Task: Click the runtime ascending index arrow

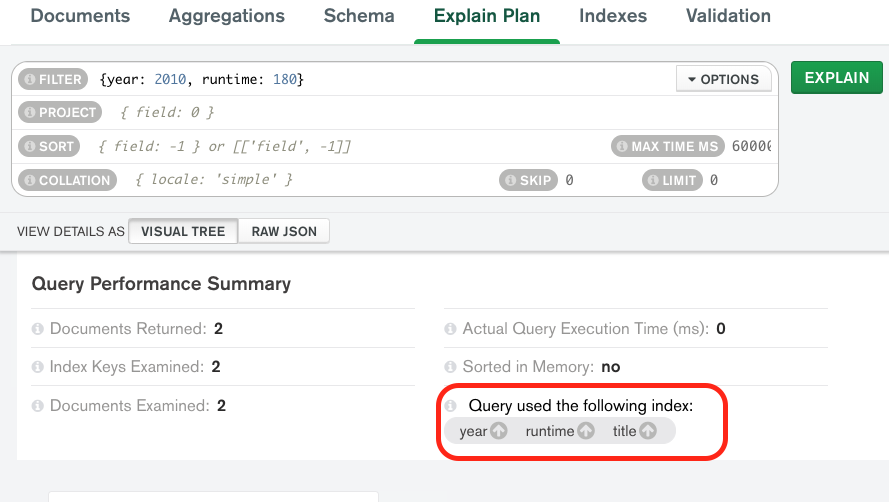Action: click(x=586, y=431)
